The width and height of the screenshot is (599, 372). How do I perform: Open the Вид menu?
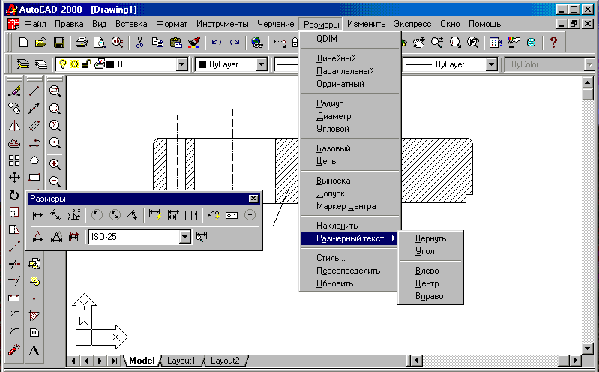pos(99,24)
